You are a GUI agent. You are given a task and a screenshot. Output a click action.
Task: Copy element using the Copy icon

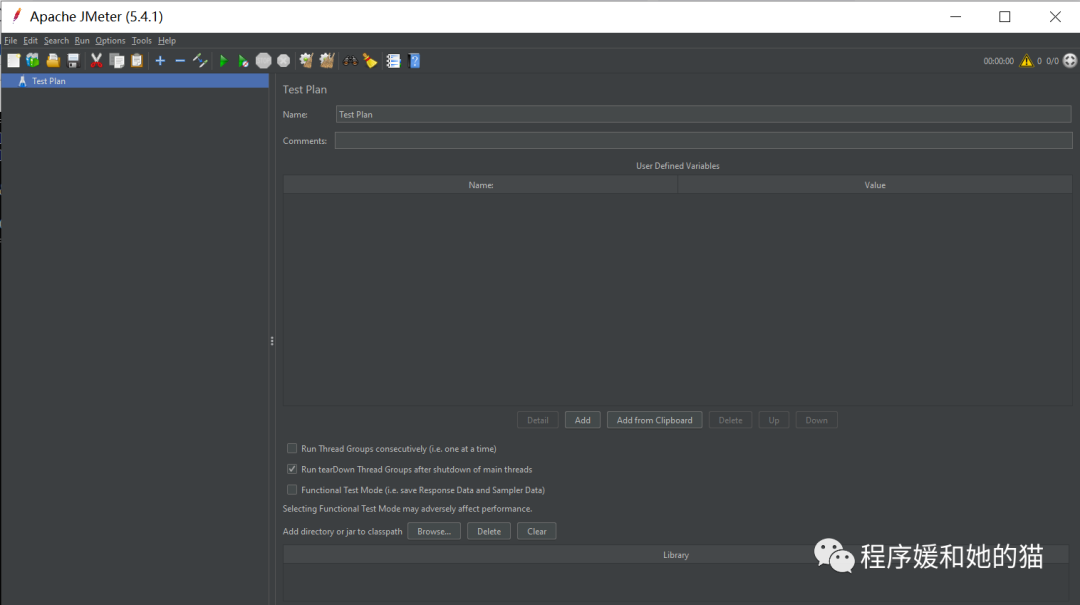[117, 61]
